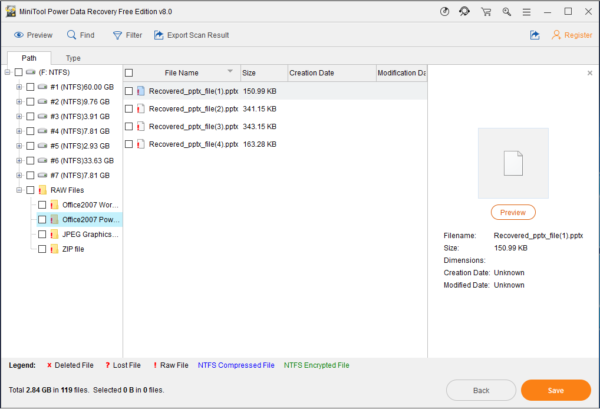The image size is (600, 409).
Task: Click the Register user icon
Action: pyautogui.click(x=556, y=35)
